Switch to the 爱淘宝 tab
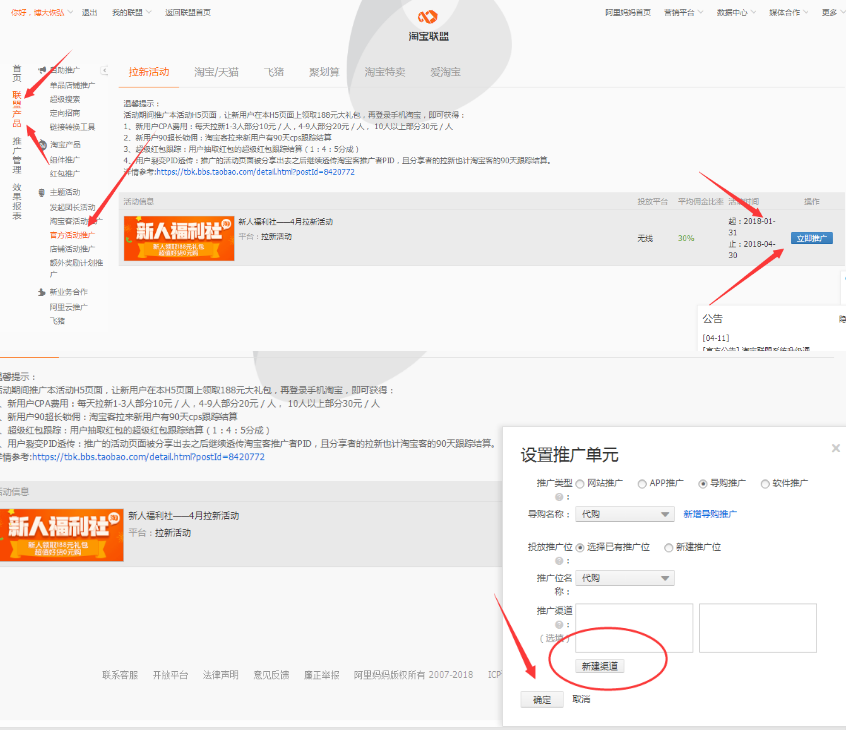Image resolution: width=851 pixels, height=730 pixels. pyautogui.click(x=445, y=72)
